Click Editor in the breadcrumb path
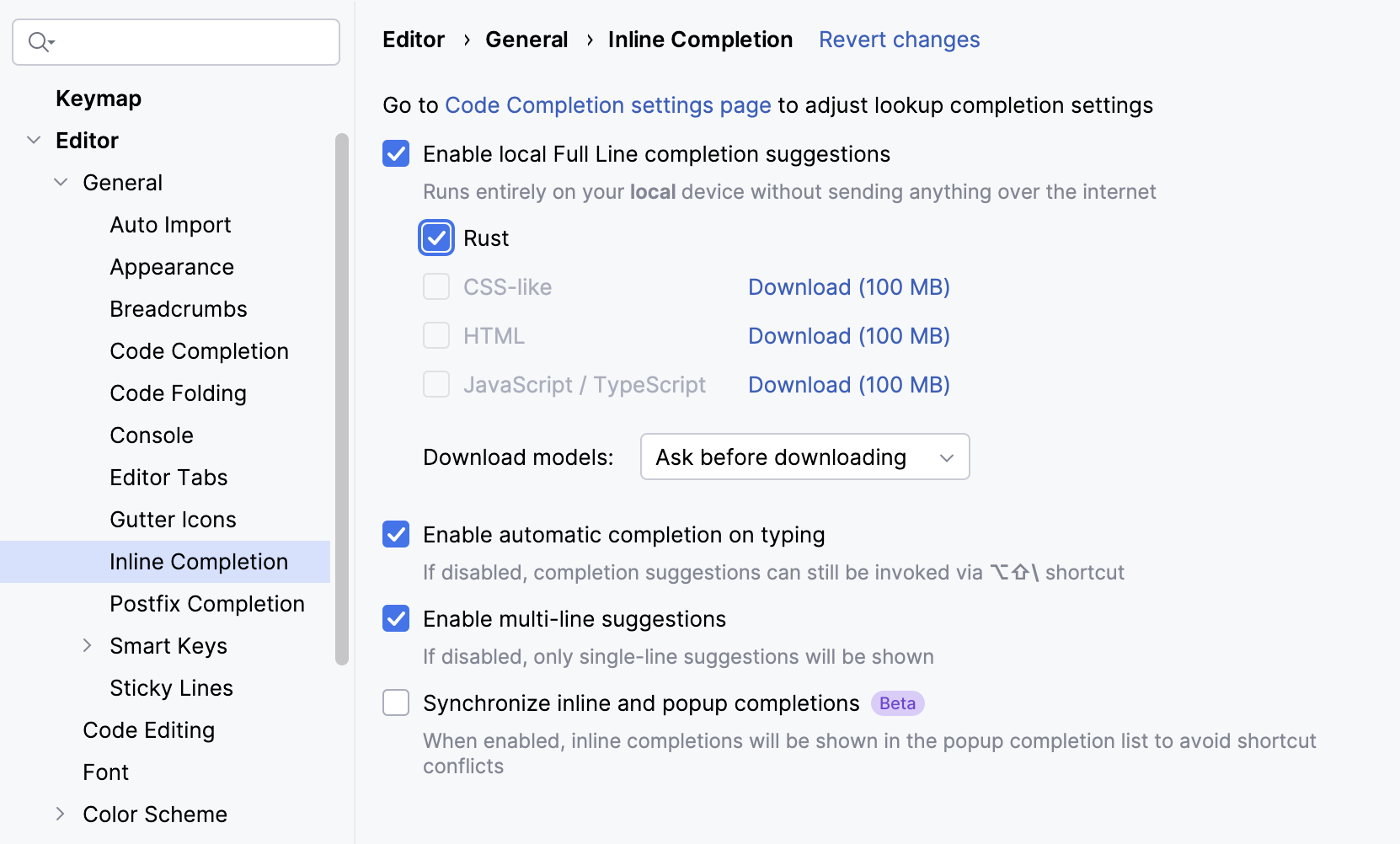1400x844 pixels. tap(413, 39)
